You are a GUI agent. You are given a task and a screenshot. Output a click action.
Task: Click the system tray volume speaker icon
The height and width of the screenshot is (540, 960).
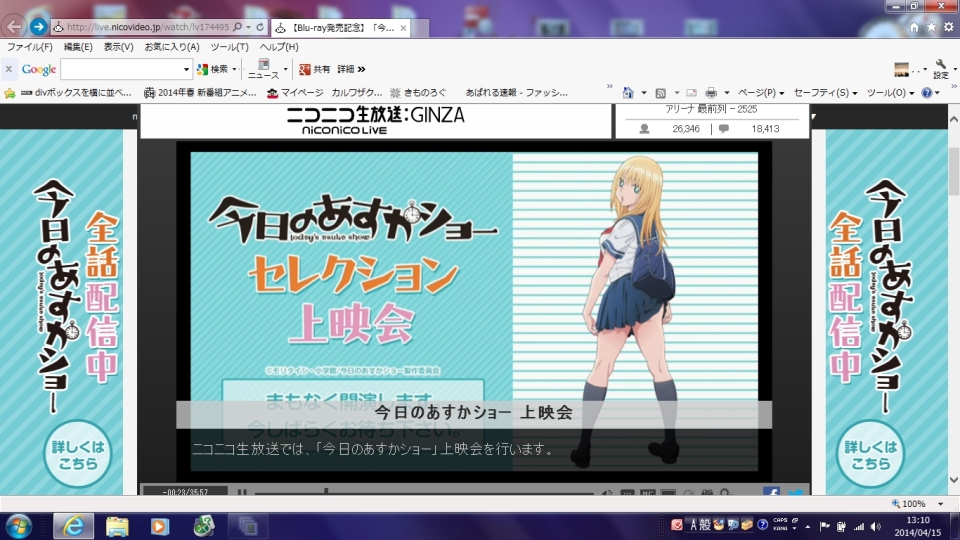pyautogui.click(x=876, y=527)
